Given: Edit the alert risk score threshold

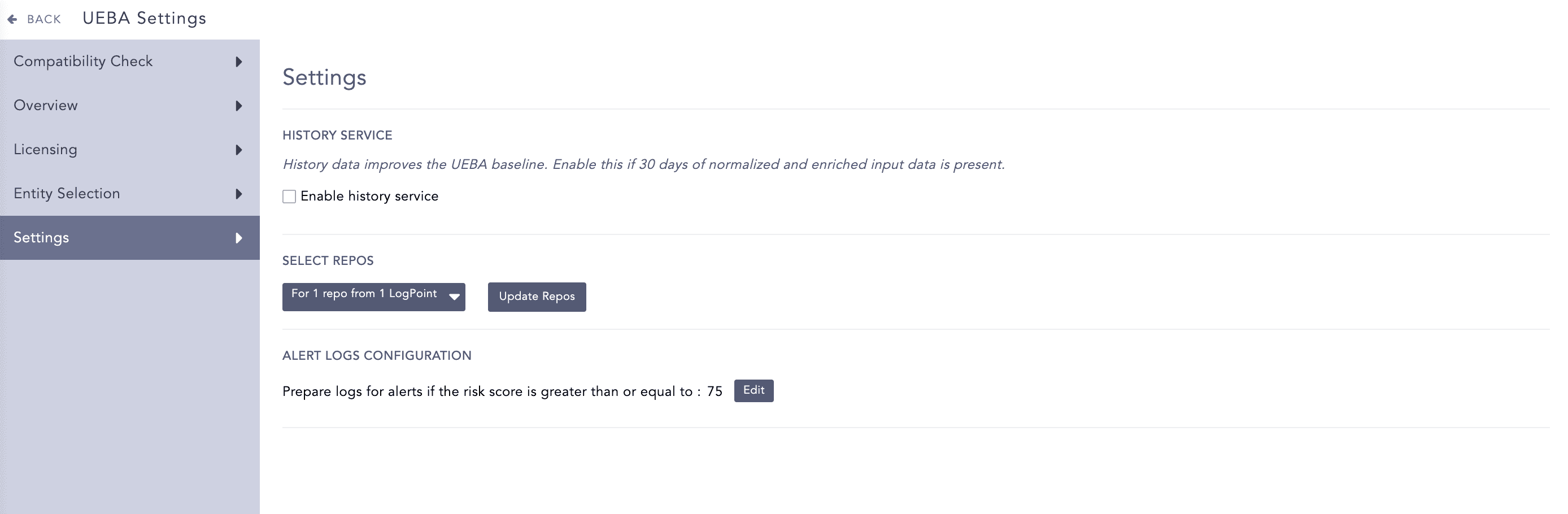Looking at the screenshot, I should pos(753,390).
